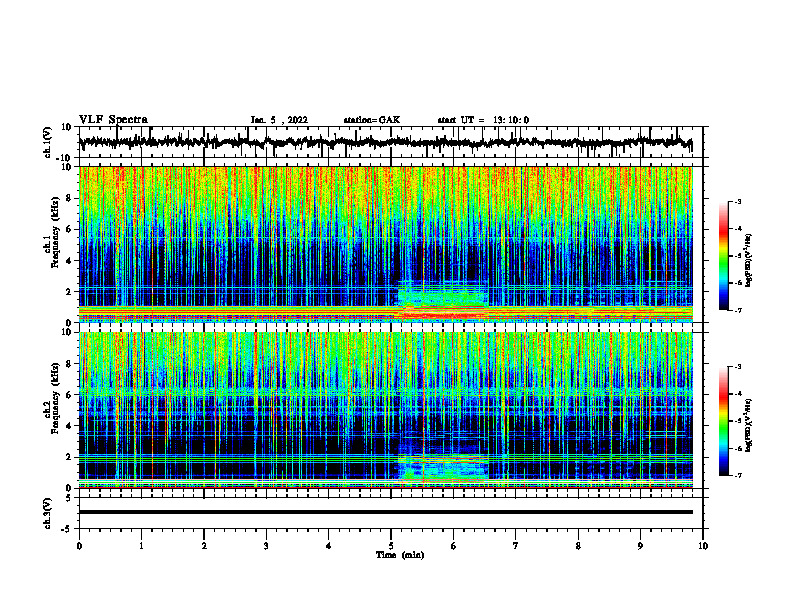Click time axis tick label "1"
This screenshot has height=612, width=792.
point(141,546)
